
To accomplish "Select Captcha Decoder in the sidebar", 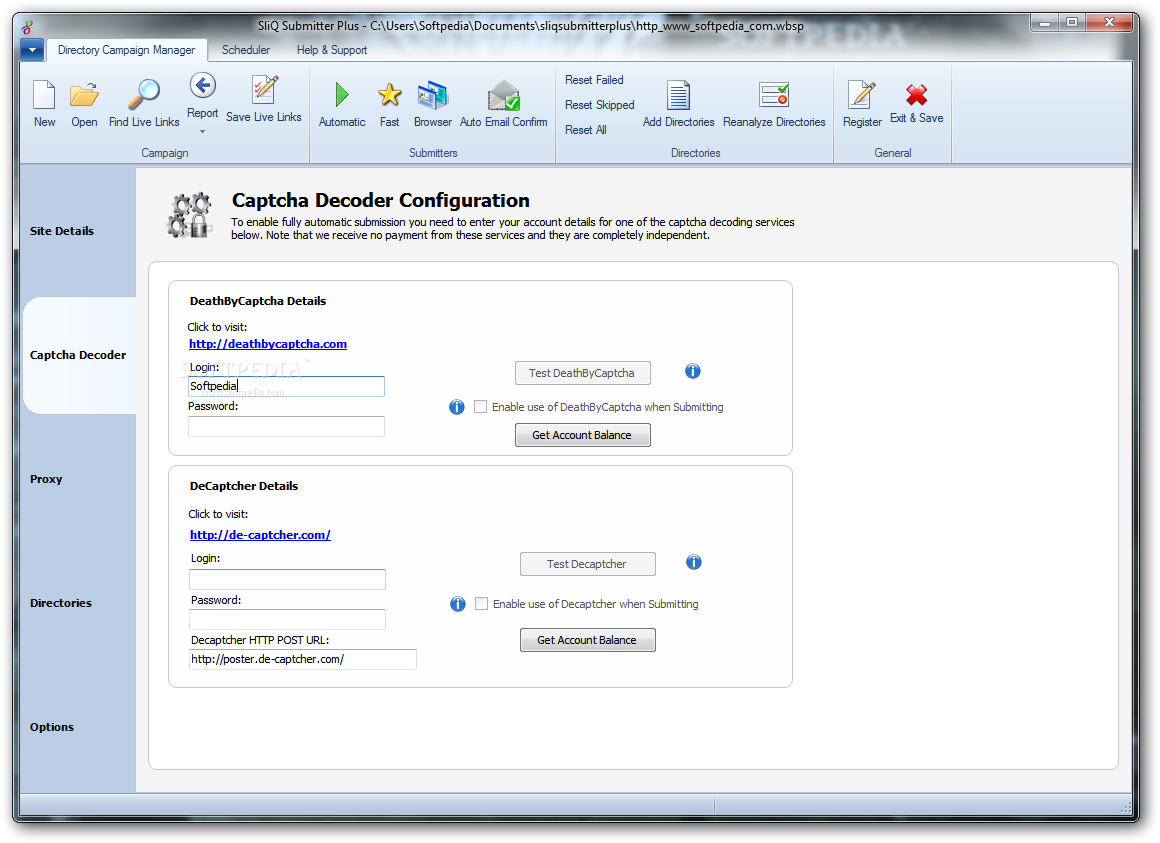I will pos(78,355).
